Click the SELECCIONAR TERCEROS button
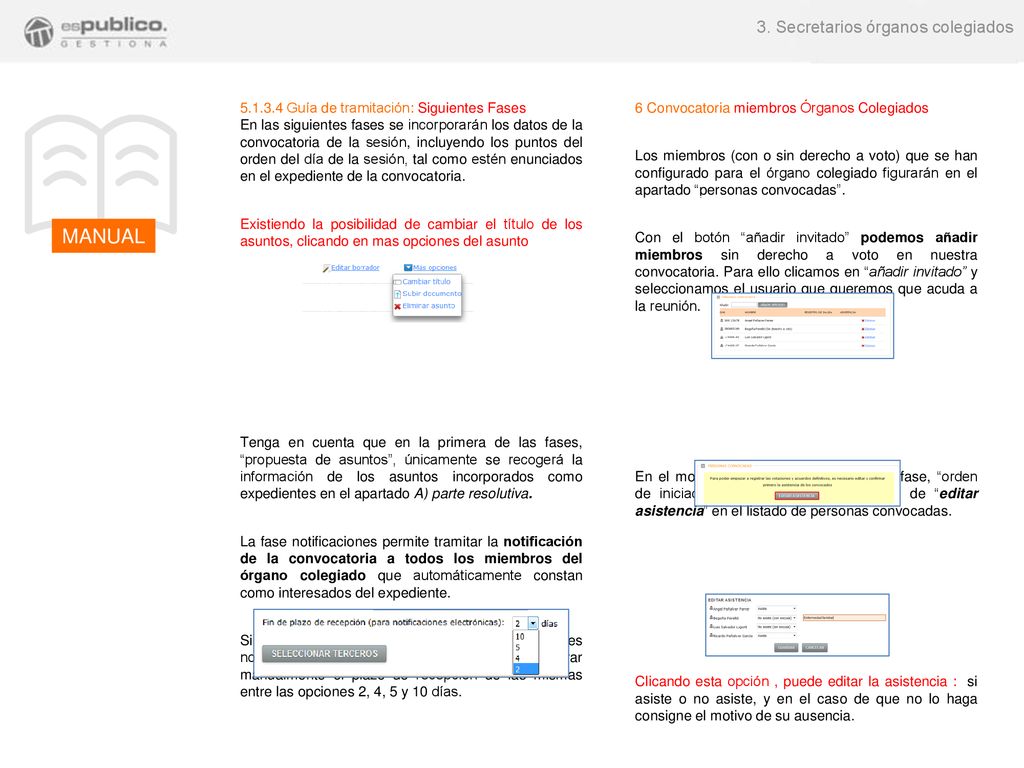Image resolution: width=1024 pixels, height=768 pixels. (x=324, y=654)
